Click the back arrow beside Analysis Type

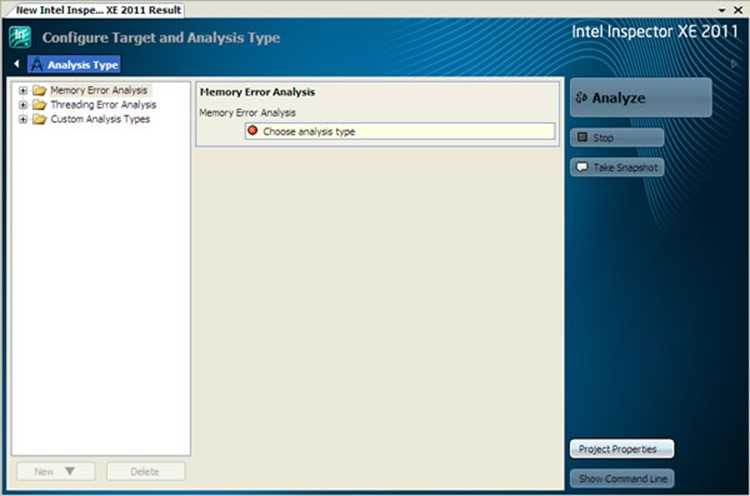[x=17, y=64]
